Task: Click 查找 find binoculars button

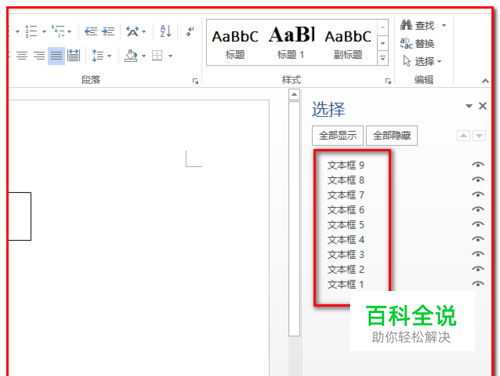Action: (417, 25)
